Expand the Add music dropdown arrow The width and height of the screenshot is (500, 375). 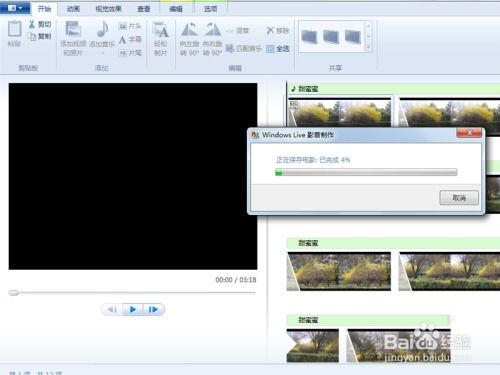point(102,53)
